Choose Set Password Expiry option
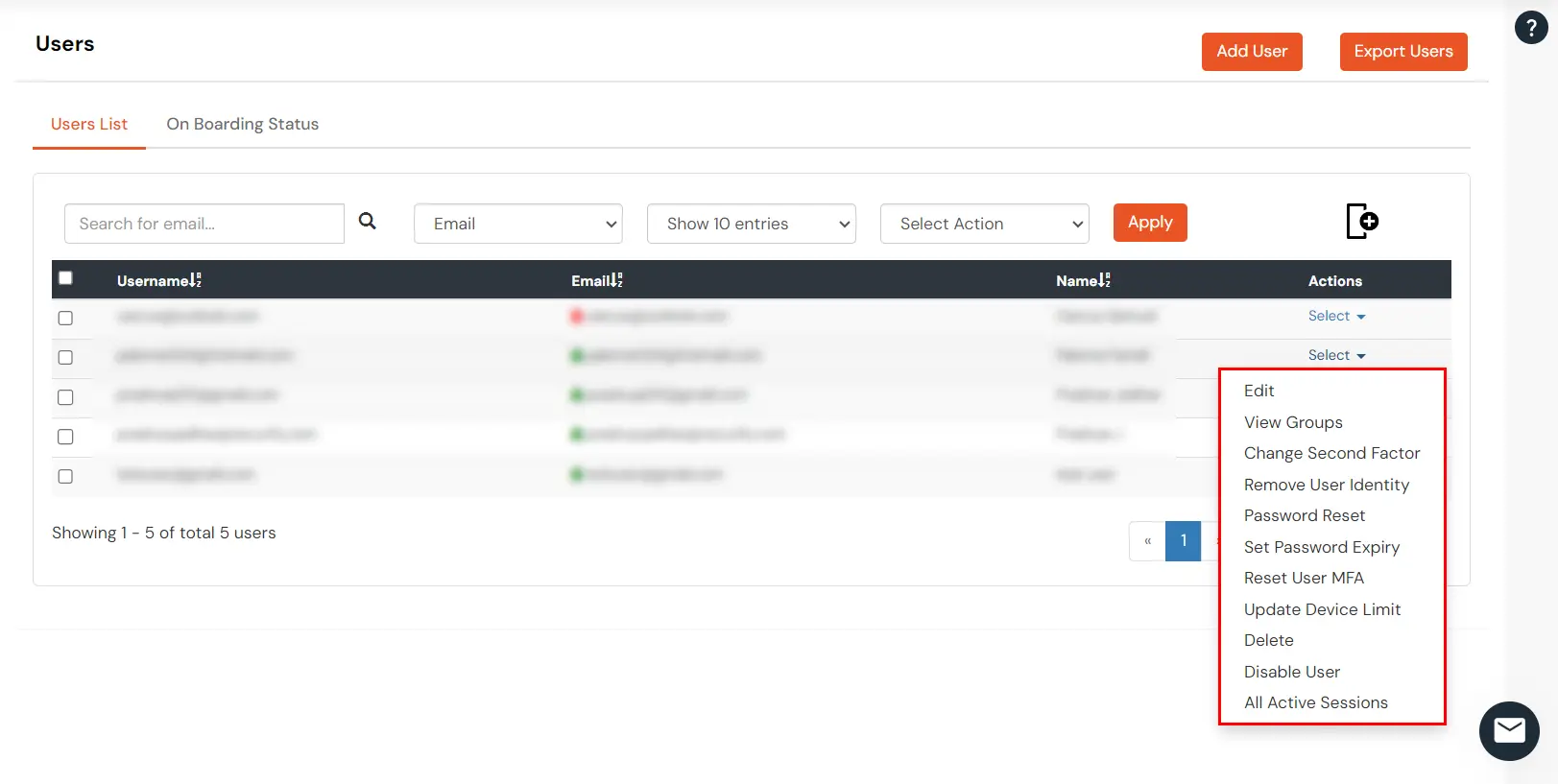 (1322, 547)
